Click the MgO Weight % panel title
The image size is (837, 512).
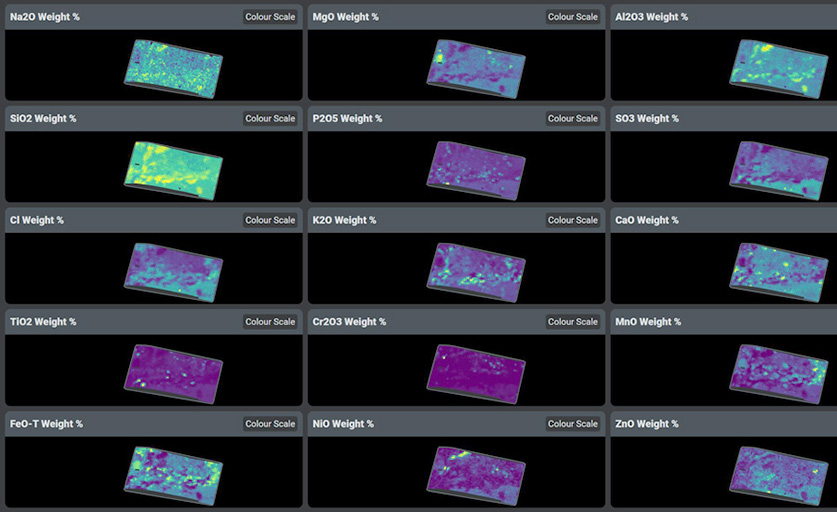[x=345, y=17]
